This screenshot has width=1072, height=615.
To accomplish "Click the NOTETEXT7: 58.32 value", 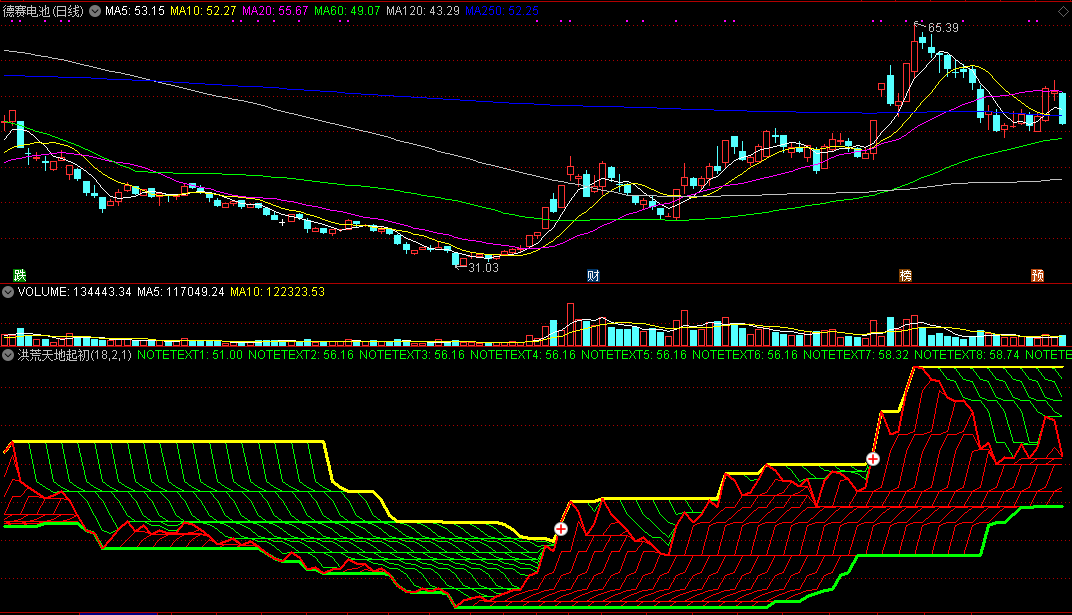I will [856, 355].
